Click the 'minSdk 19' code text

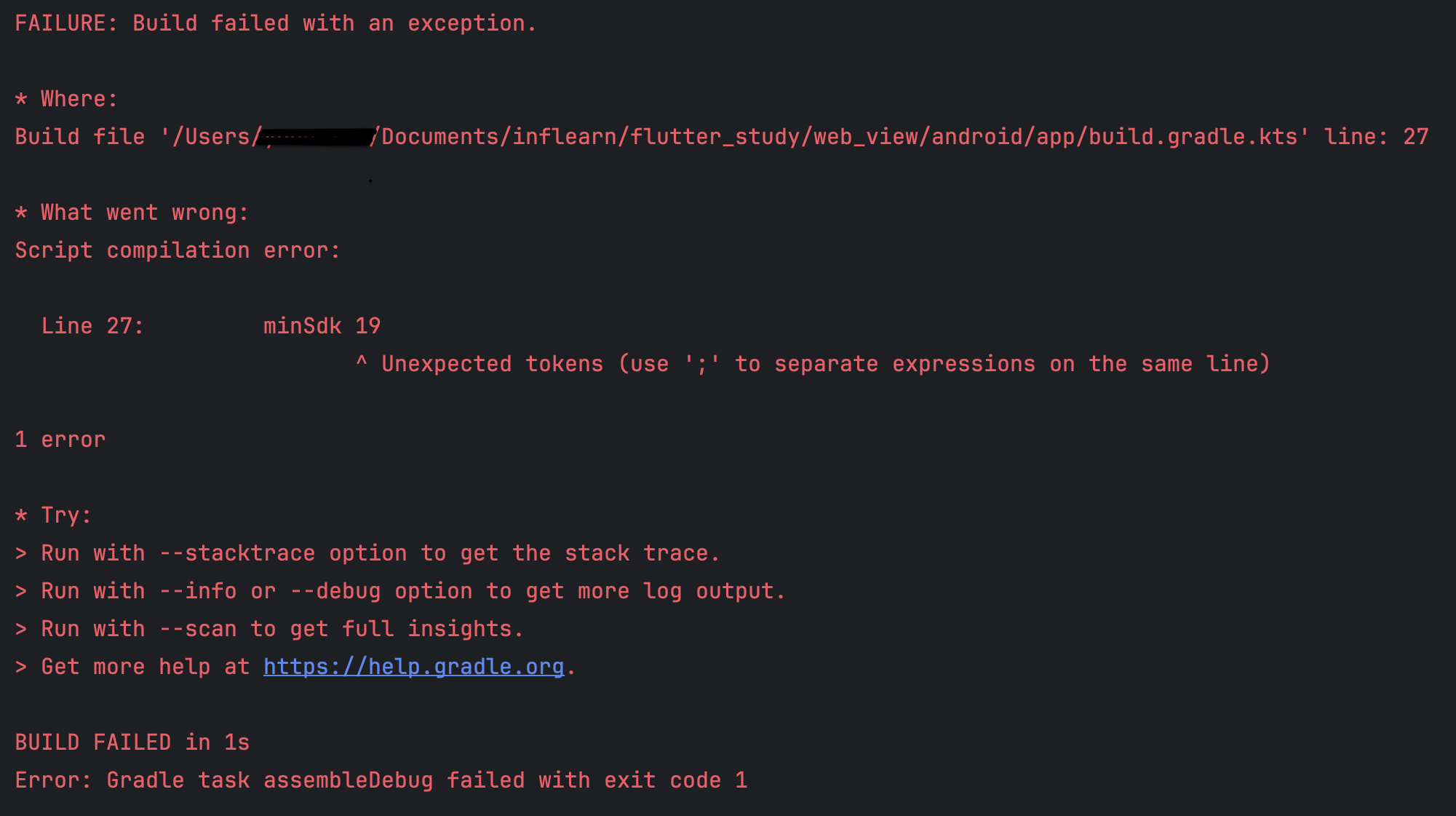pos(322,326)
